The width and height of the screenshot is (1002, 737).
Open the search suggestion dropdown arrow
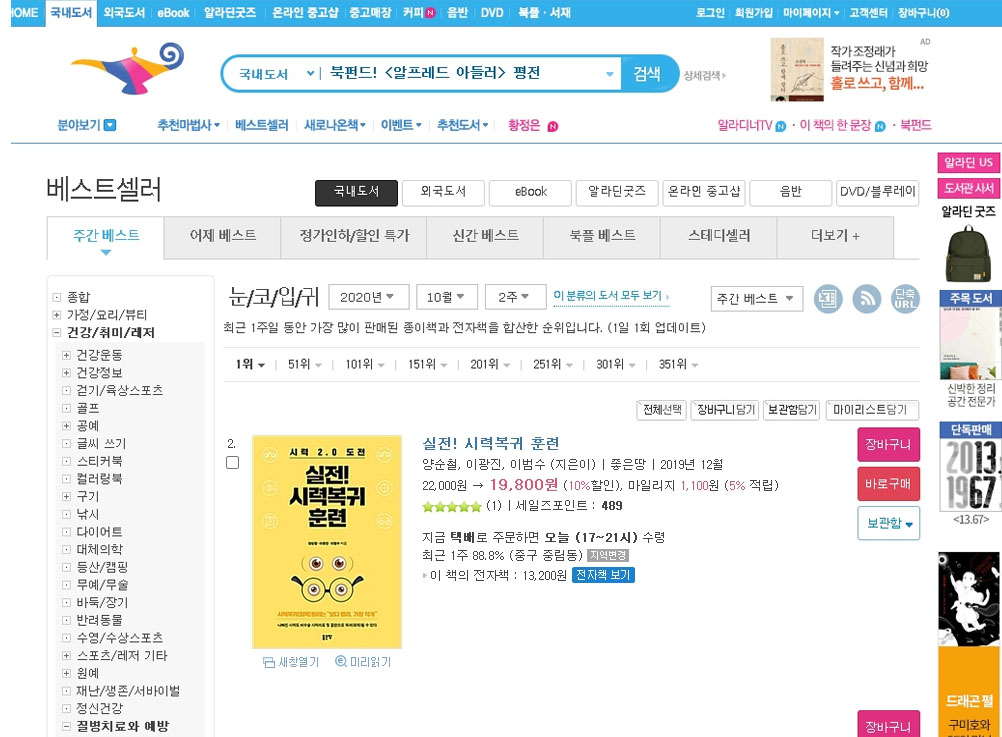[609, 74]
